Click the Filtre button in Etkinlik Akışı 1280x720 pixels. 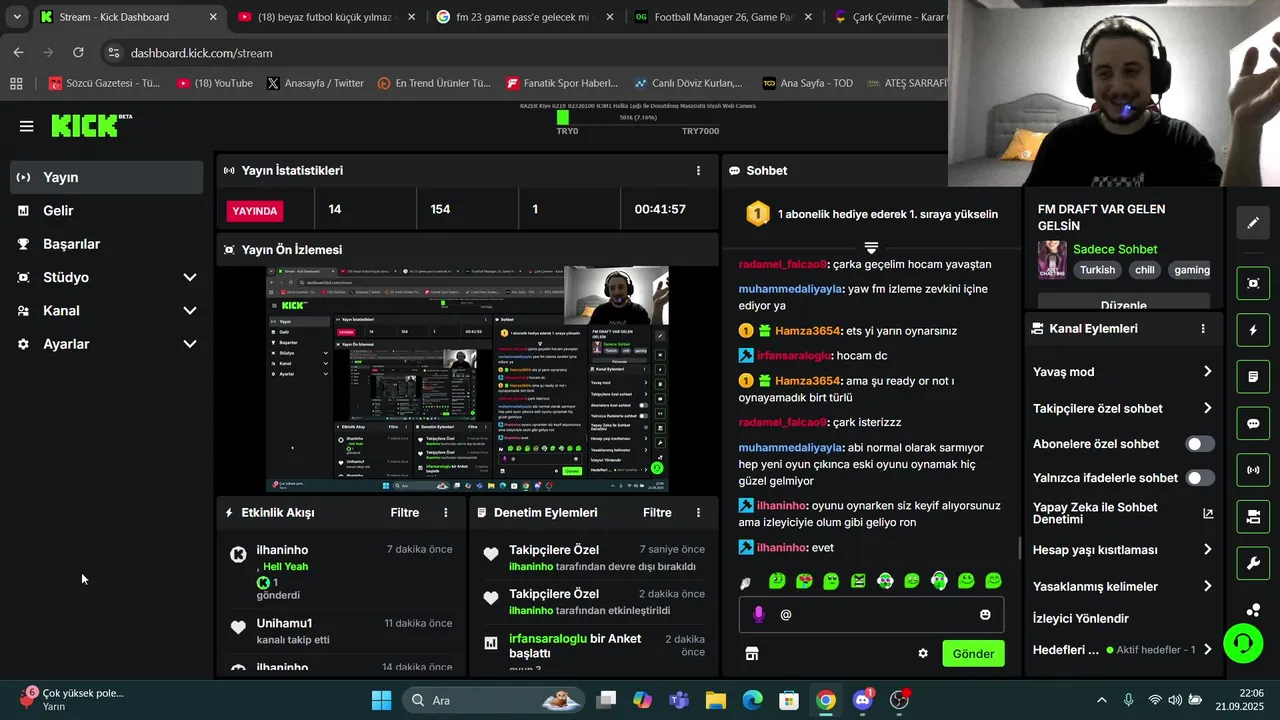pyautogui.click(x=405, y=513)
